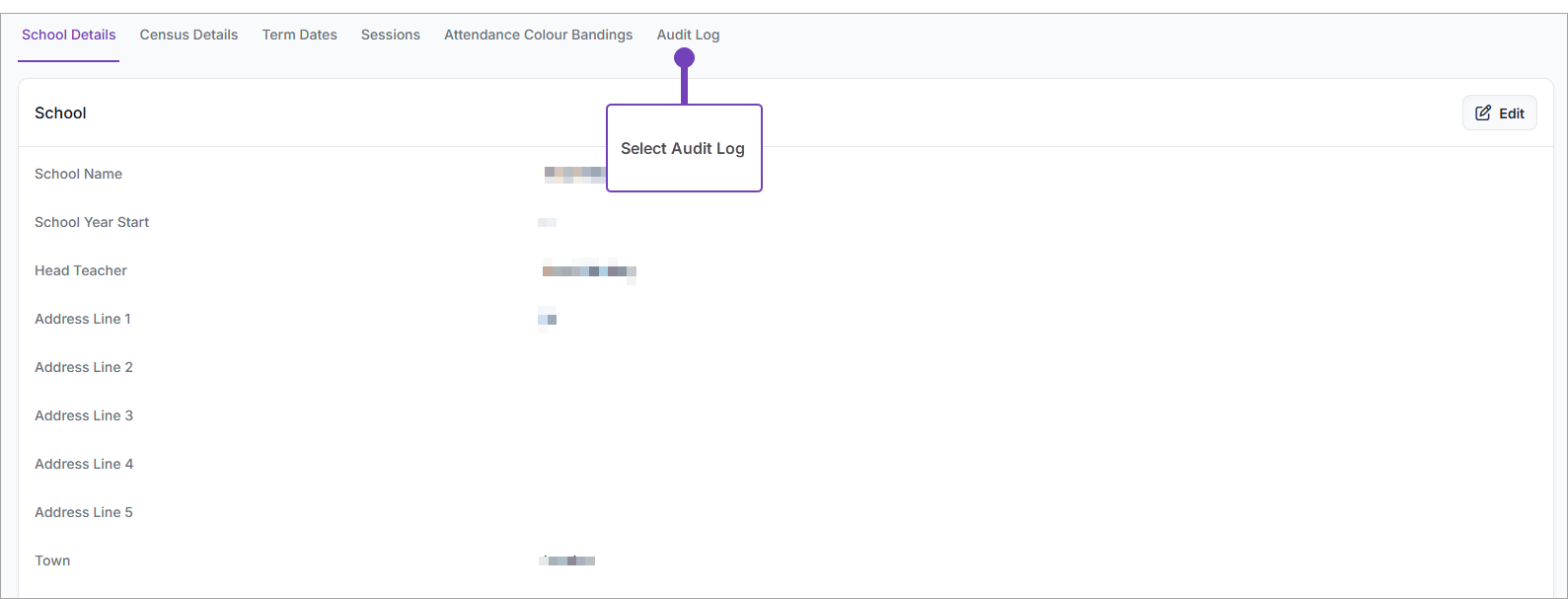Click the pencil icon on Edit button
Image resolution: width=1568 pixels, height=599 pixels.
tap(1482, 113)
